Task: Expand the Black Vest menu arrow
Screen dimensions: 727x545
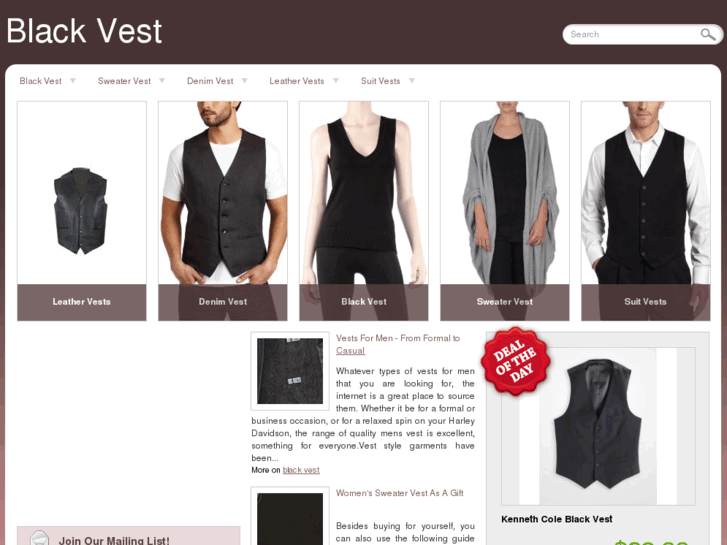Action: pyautogui.click(x=73, y=81)
